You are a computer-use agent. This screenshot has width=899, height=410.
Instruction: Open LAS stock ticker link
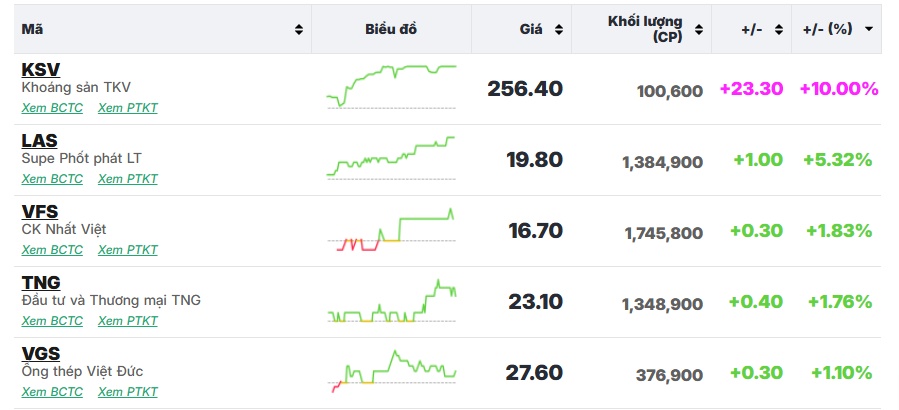(40, 141)
